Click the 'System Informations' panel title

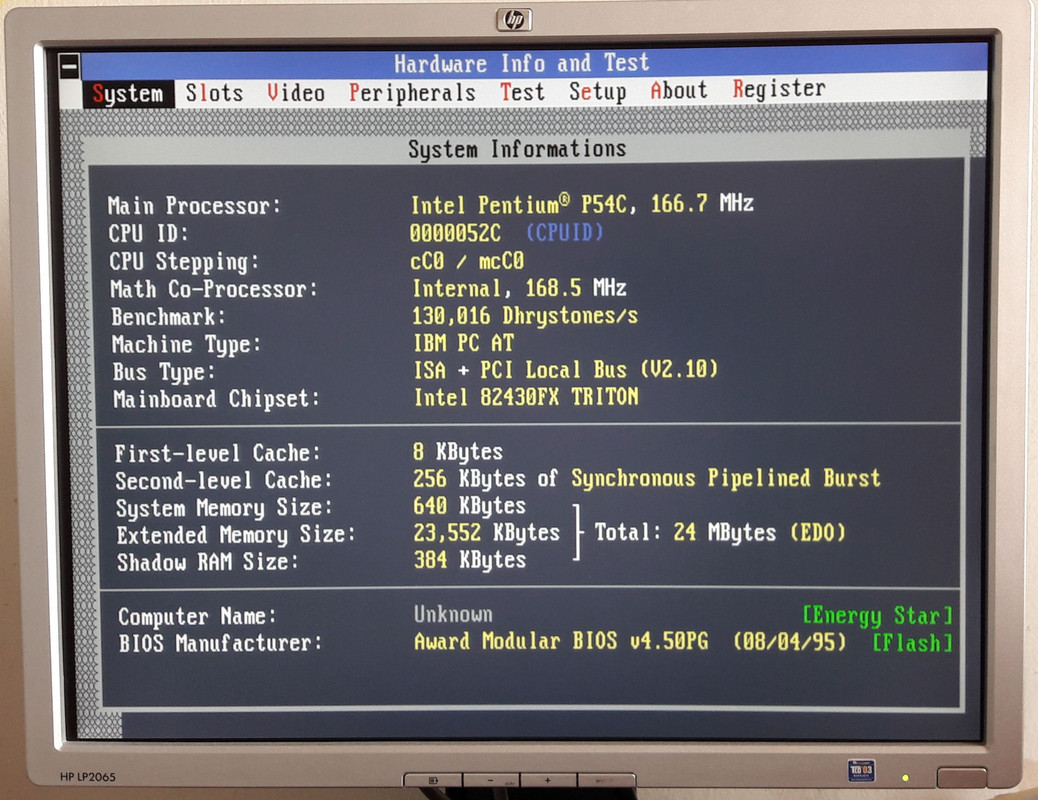pyautogui.click(x=517, y=149)
